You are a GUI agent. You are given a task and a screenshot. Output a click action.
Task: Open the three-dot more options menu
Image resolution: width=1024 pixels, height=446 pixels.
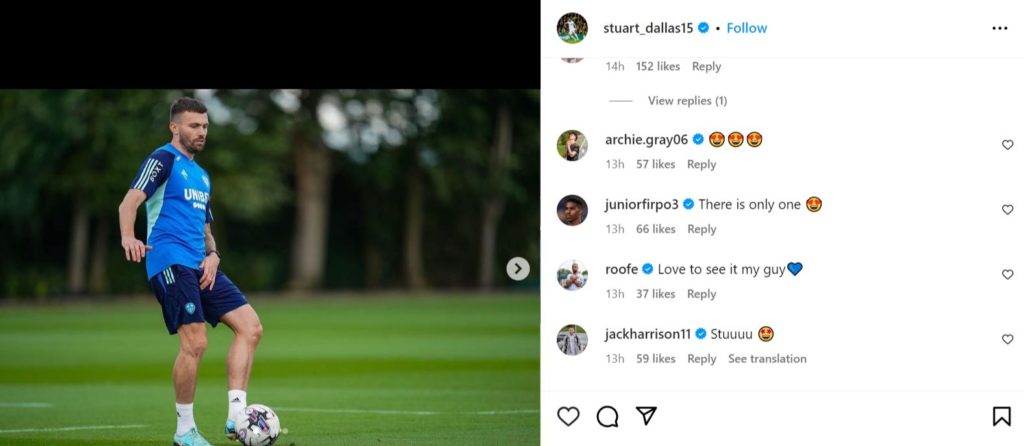click(x=999, y=28)
